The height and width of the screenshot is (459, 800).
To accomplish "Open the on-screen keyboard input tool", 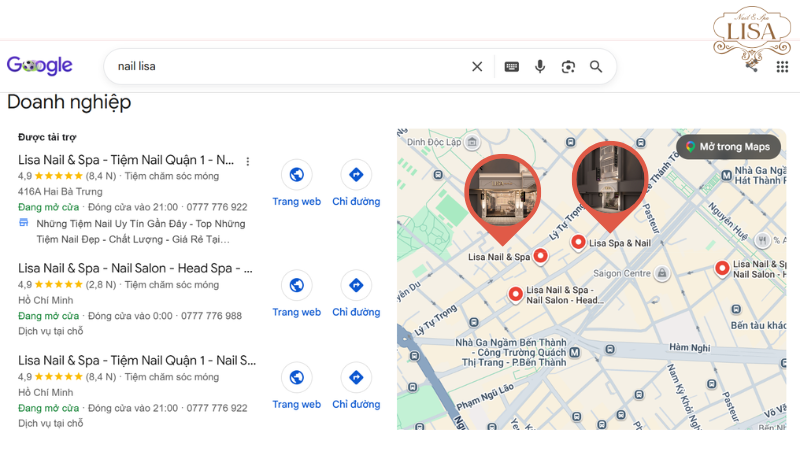I will coord(512,66).
